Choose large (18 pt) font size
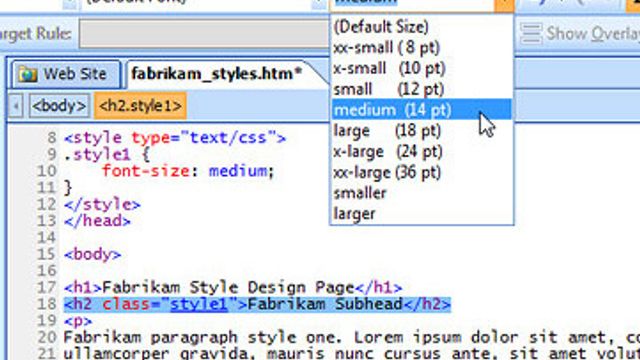 [422, 131]
